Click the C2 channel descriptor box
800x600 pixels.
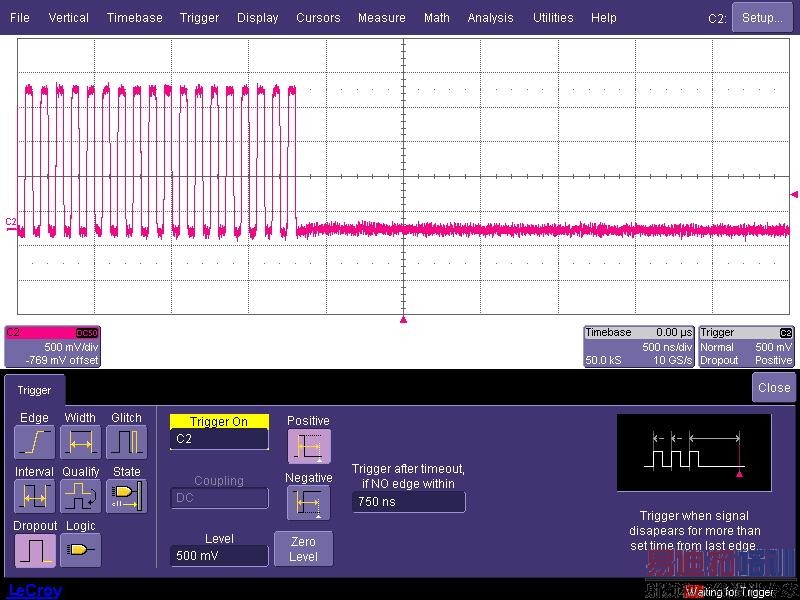coord(52,346)
